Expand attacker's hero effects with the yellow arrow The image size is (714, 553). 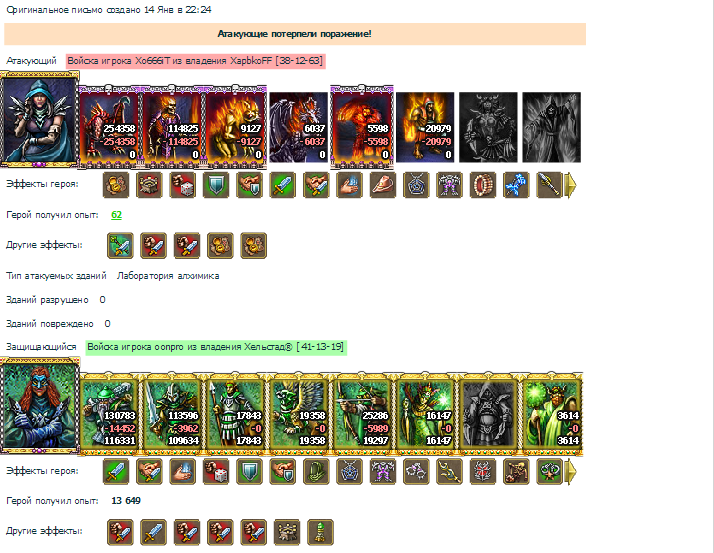click(571, 185)
